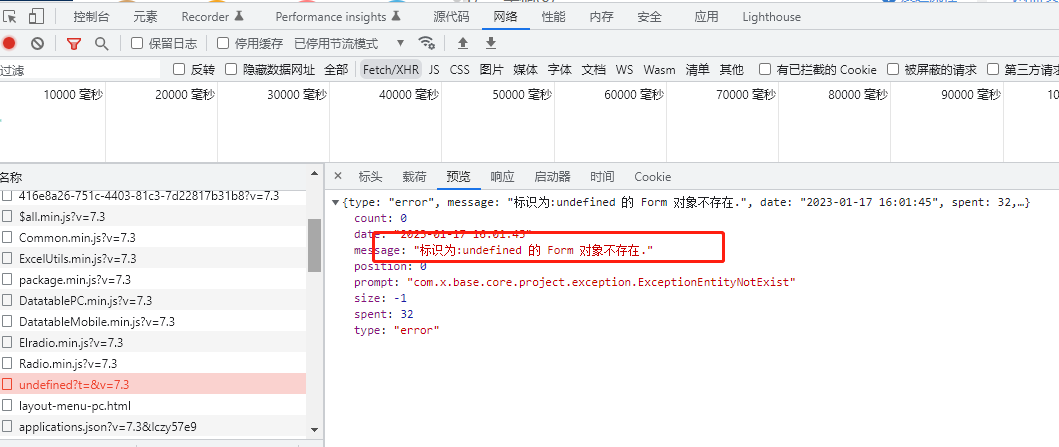Check the box beside undefined?t=&v=7.3
The height and width of the screenshot is (447, 1059).
[x=7, y=385]
